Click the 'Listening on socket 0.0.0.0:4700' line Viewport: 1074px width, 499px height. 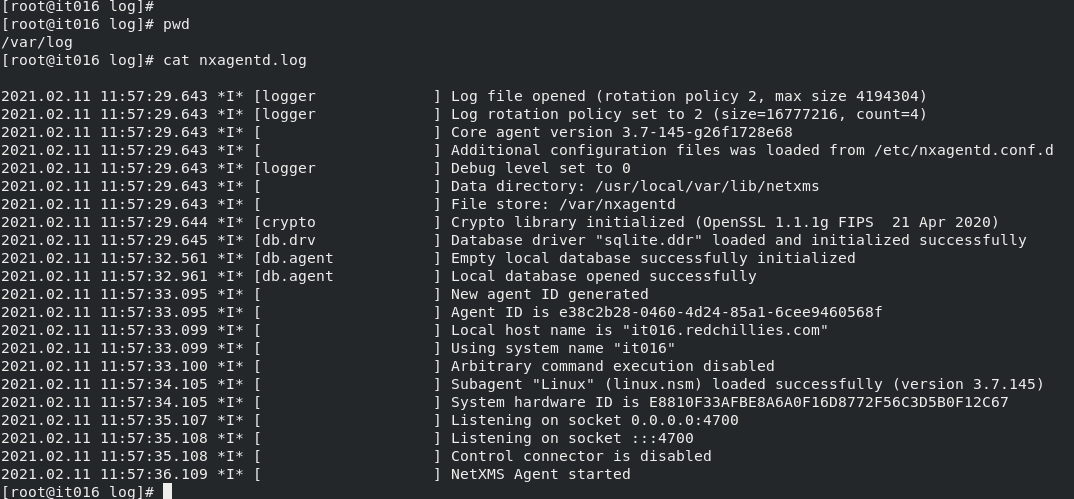[594, 420]
